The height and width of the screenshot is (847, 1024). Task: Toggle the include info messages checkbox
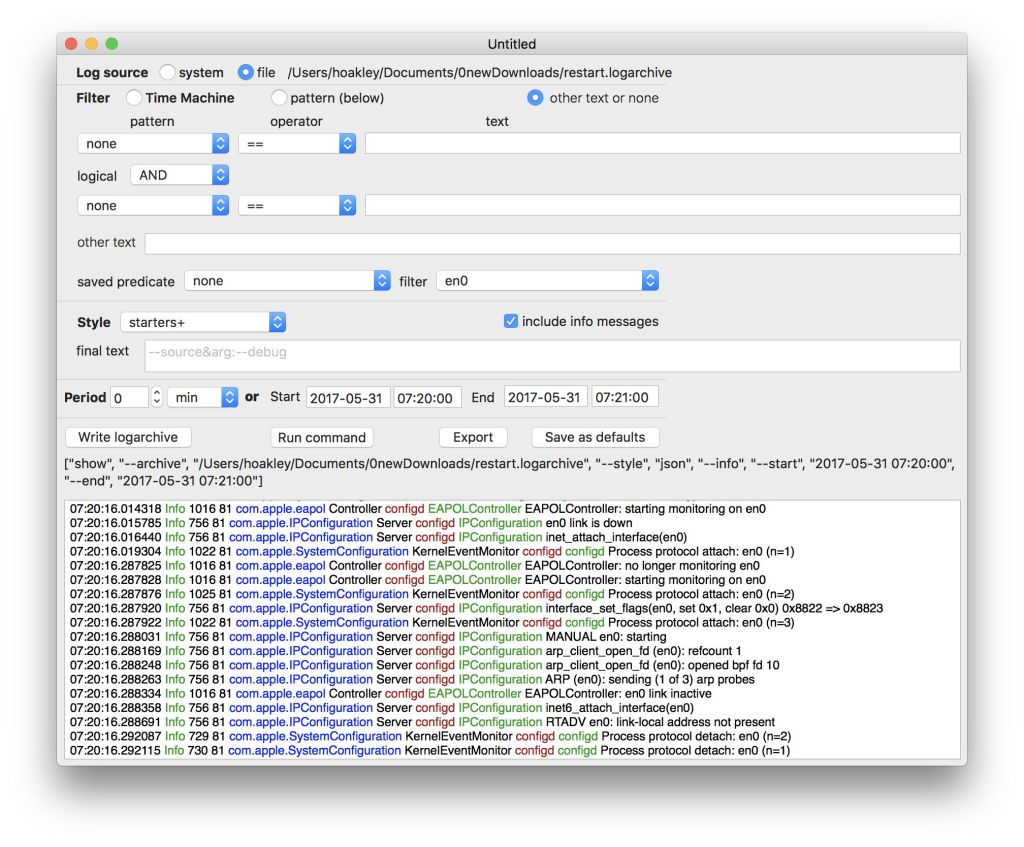click(511, 321)
